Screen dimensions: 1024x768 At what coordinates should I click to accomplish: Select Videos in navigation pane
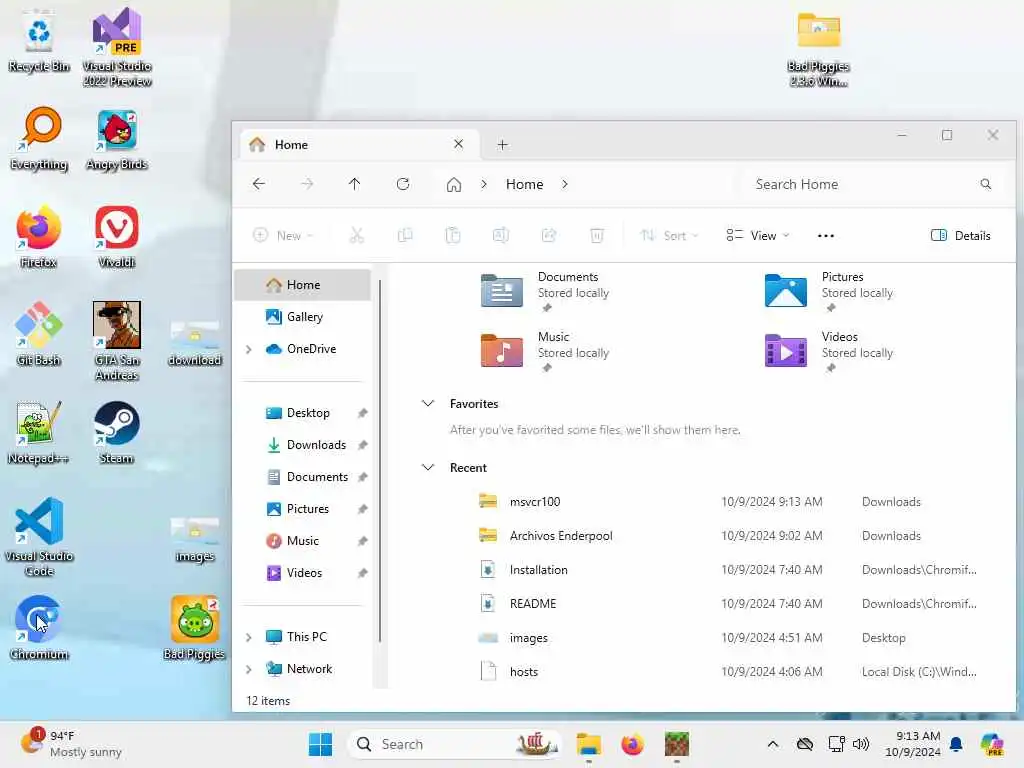pyautogui.click(x=304, y=573)
